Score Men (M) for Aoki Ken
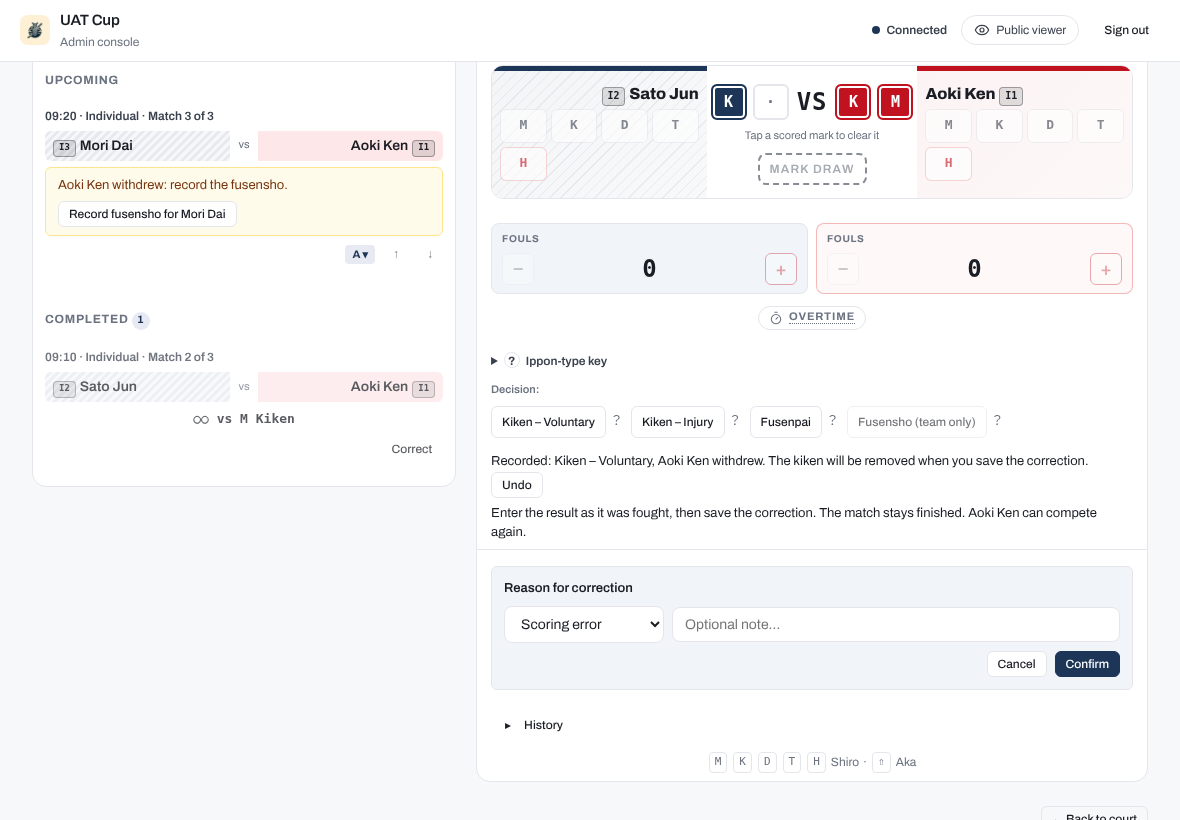The image size is (1180, 820). [x=948, y=125]
